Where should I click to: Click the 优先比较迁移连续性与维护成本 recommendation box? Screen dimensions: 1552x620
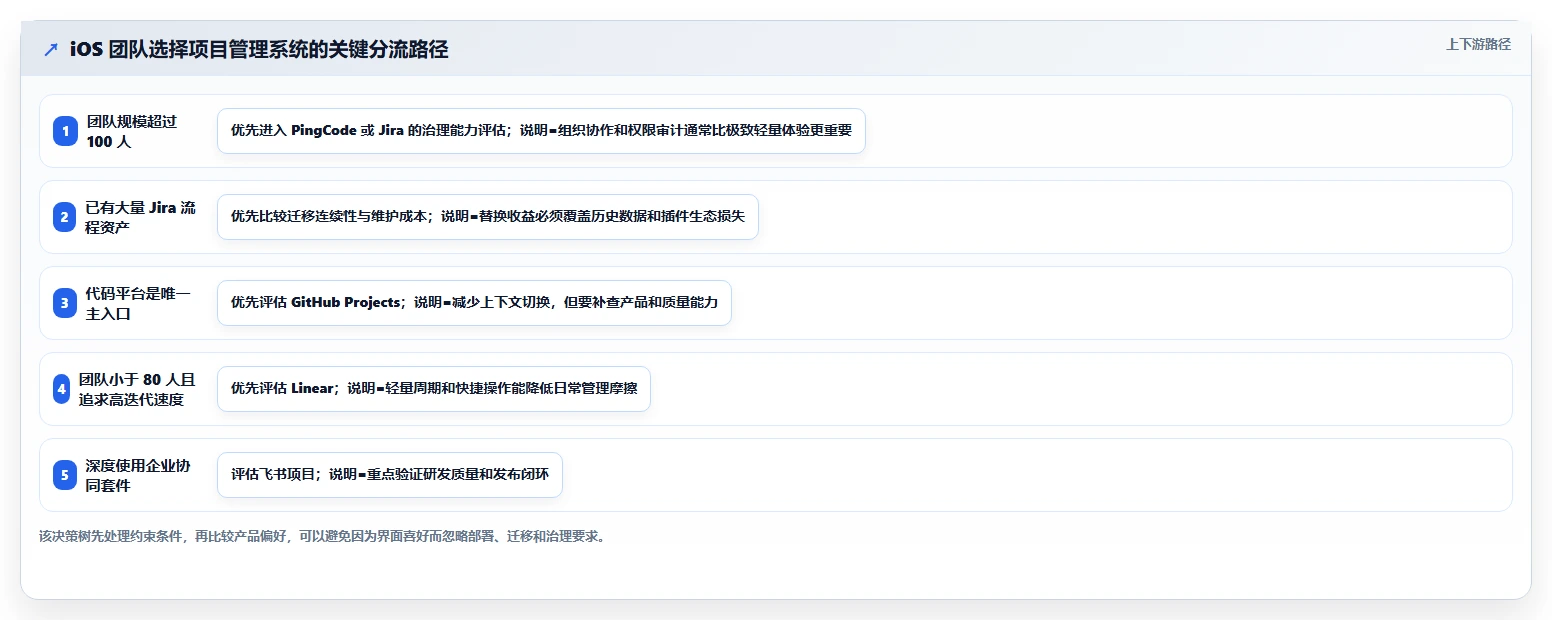pyautogui.click(x=488, y=217)
